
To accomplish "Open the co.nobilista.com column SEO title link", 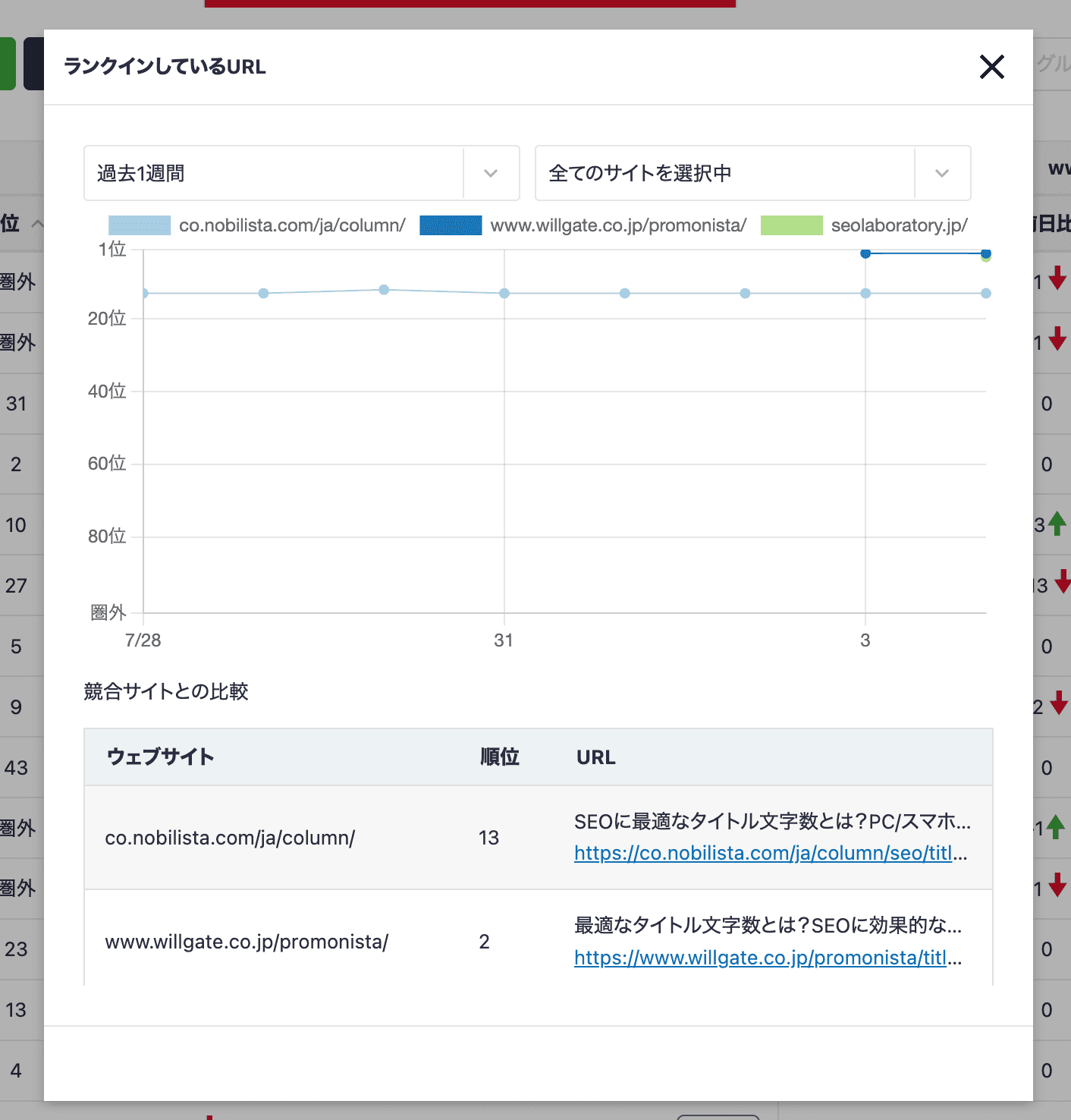I will tap(771, 854).
